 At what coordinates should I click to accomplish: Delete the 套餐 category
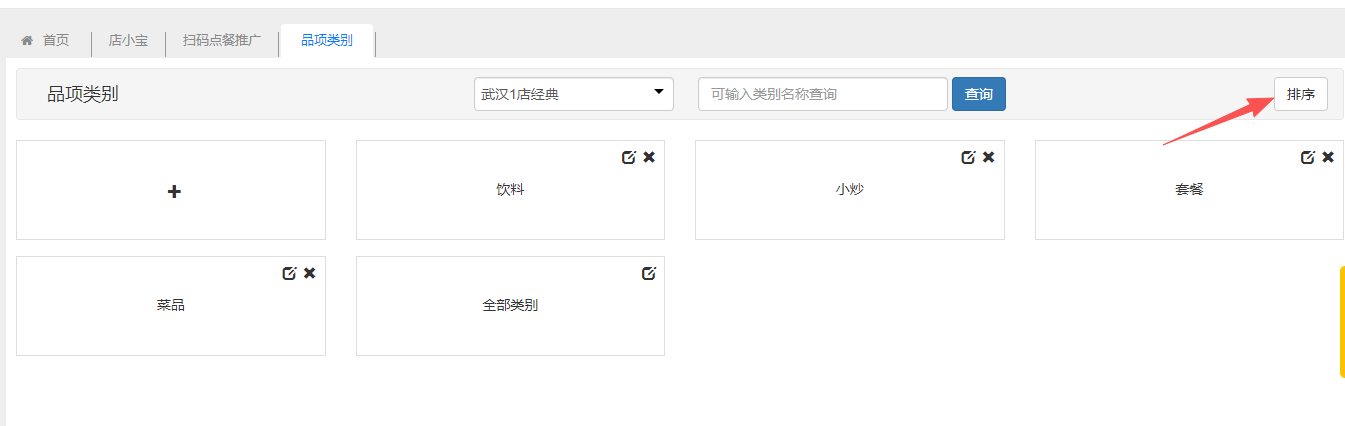(x=1328, y=157)
